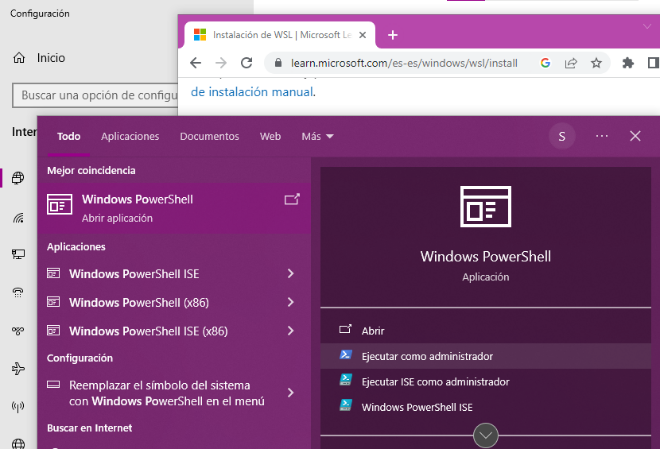Click the icon beside Windows PowerShell ISE (x86)
The height and width of the screenshot is (449, 660).
[53, 330]
